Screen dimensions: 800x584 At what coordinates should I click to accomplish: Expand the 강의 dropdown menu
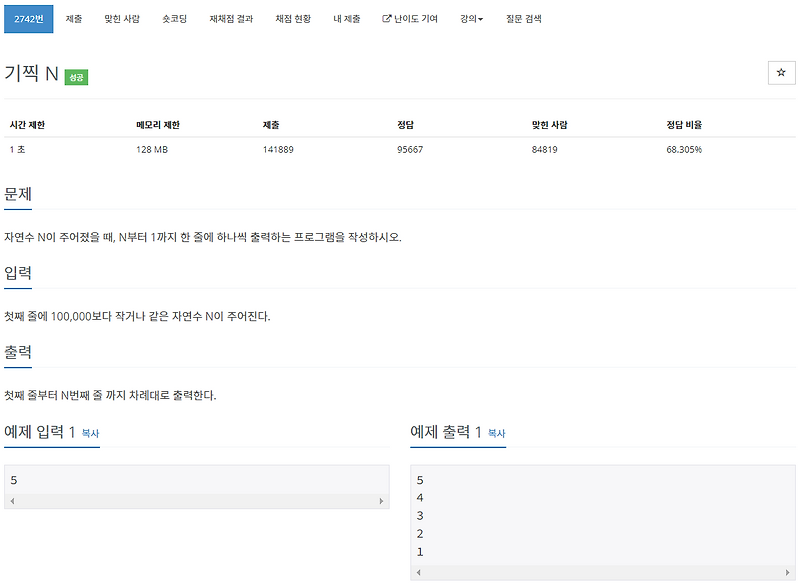tap(471, 17)
